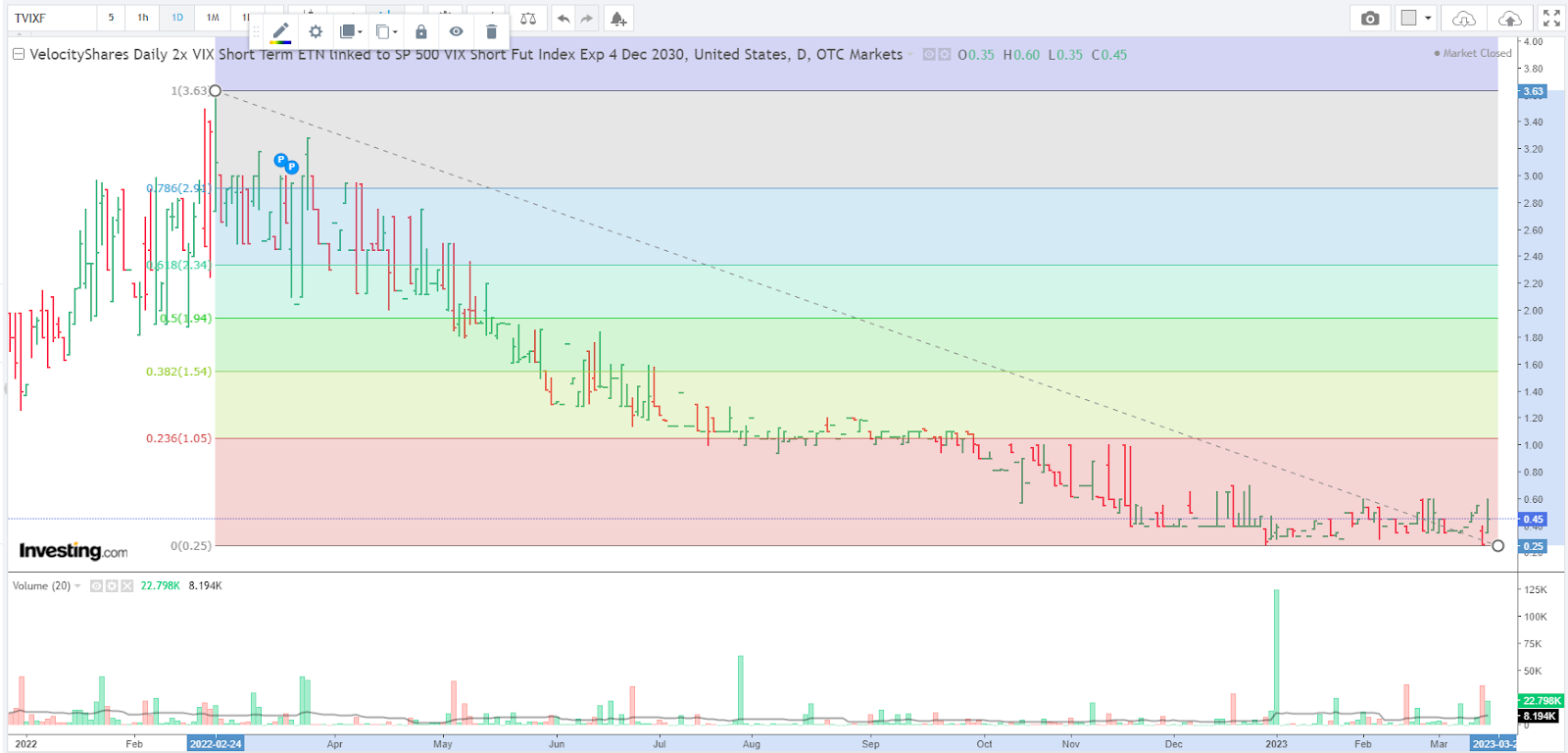Open main series settings gear
The image size is (1568, 753).
coord(945,55)
